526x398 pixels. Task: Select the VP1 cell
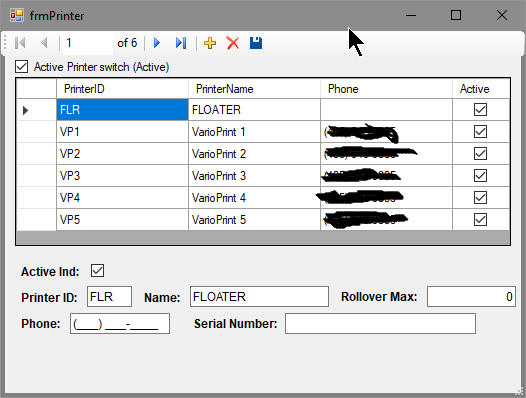(122, 132)
